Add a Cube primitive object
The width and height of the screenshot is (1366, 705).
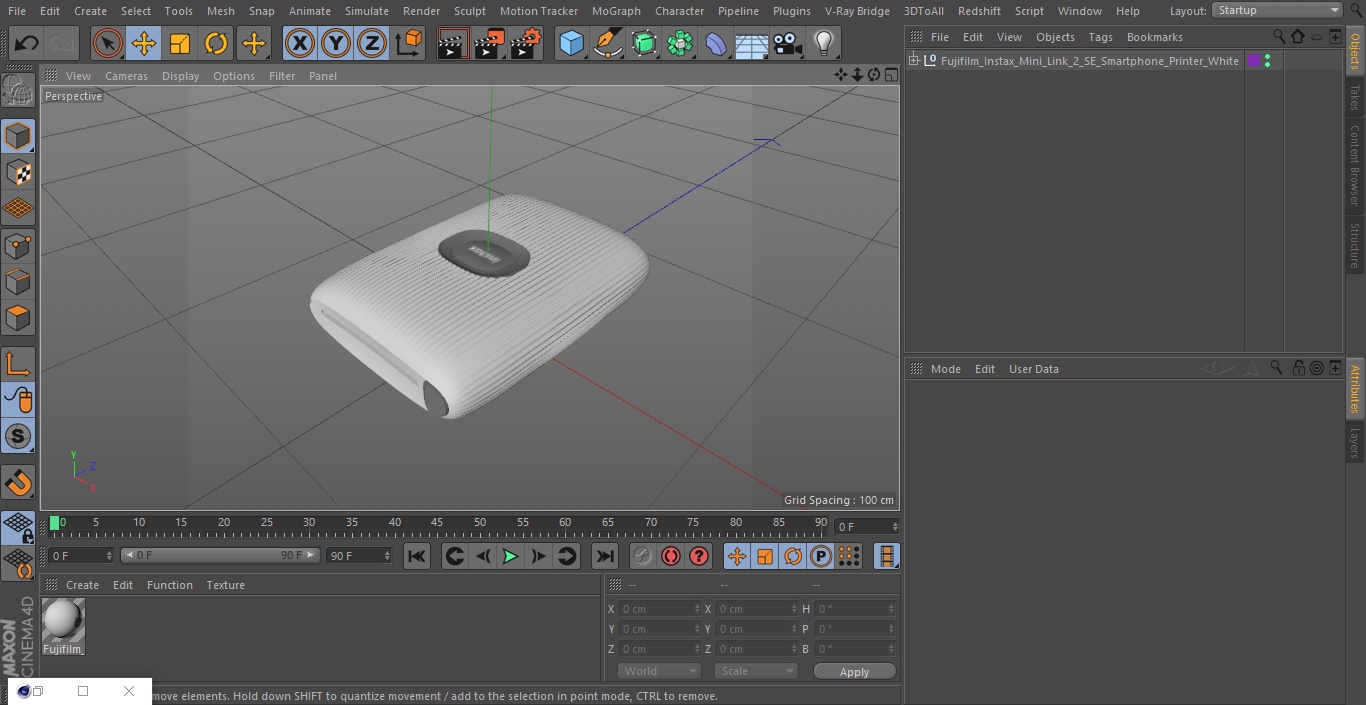[x=571, y=43]
